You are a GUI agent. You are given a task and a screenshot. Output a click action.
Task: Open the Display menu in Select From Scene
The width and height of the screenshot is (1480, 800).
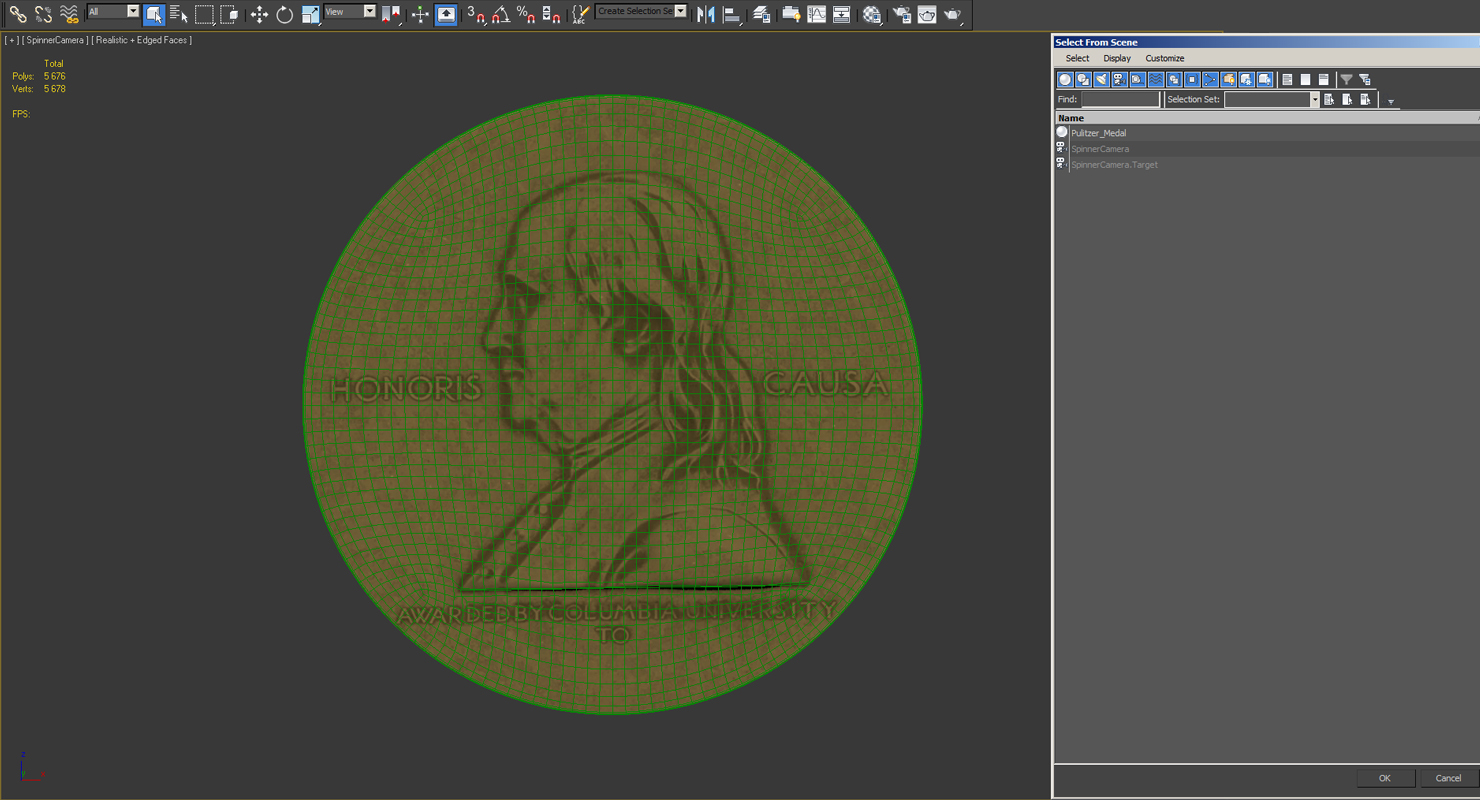1117,58
